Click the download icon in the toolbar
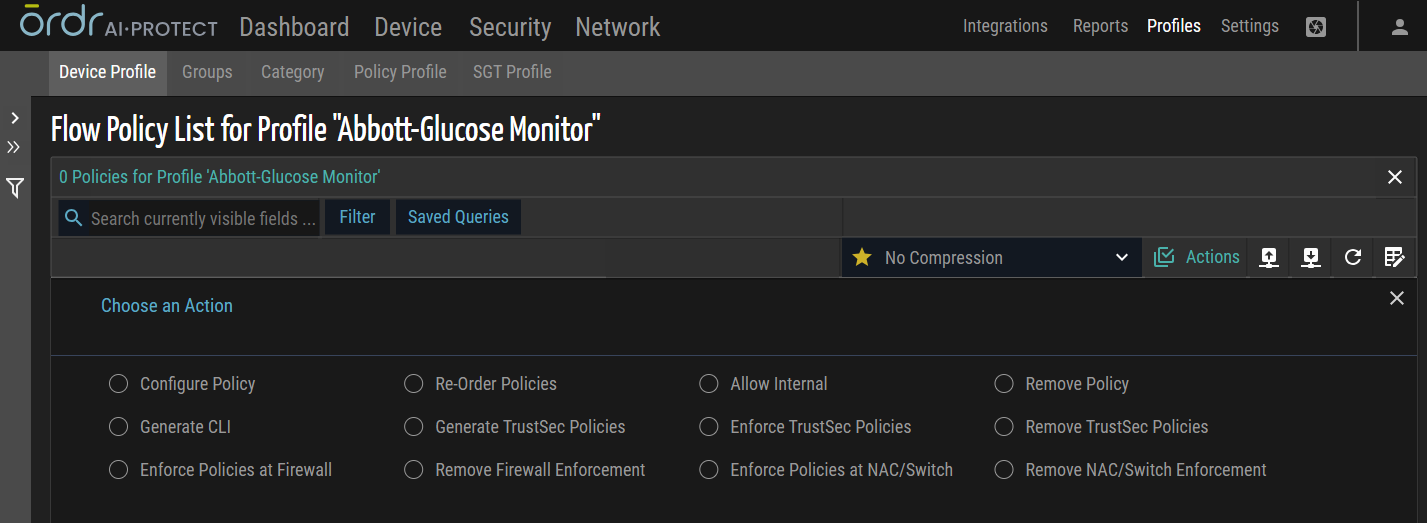Viewport: 1427px width, 523px height. (1311, 258)
